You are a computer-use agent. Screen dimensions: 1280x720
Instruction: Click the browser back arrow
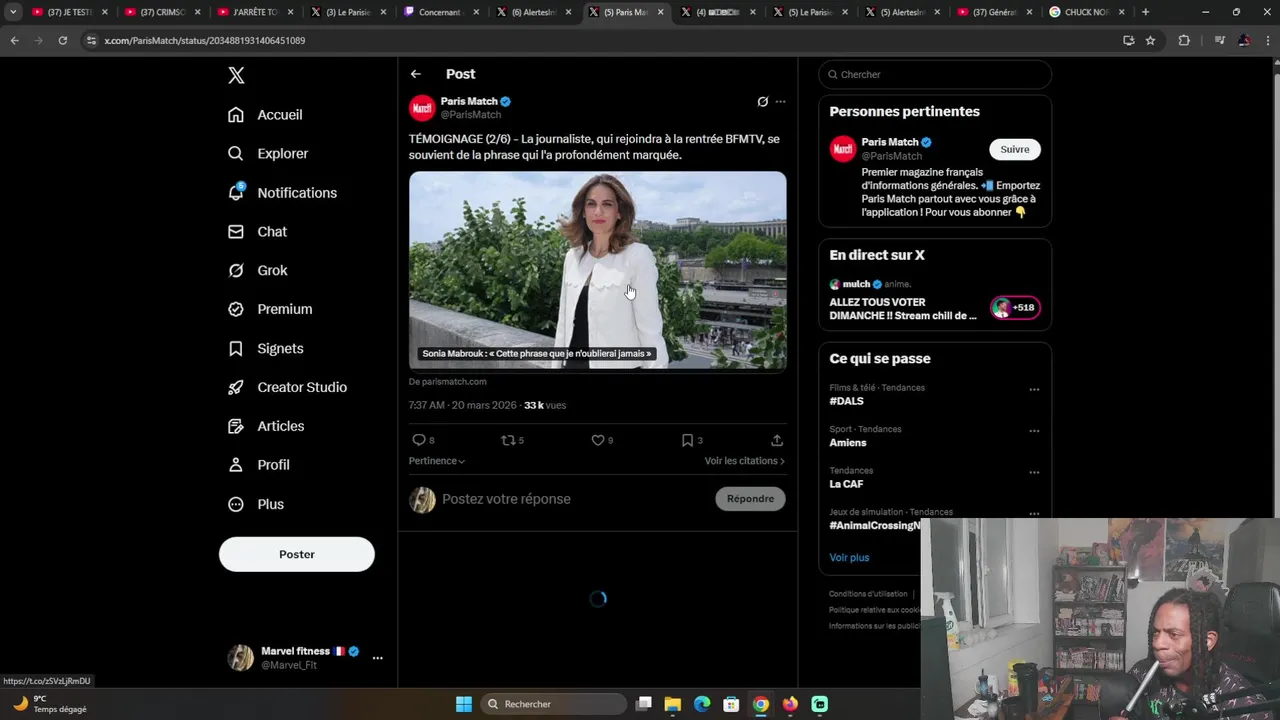click(x=14, y=40)
